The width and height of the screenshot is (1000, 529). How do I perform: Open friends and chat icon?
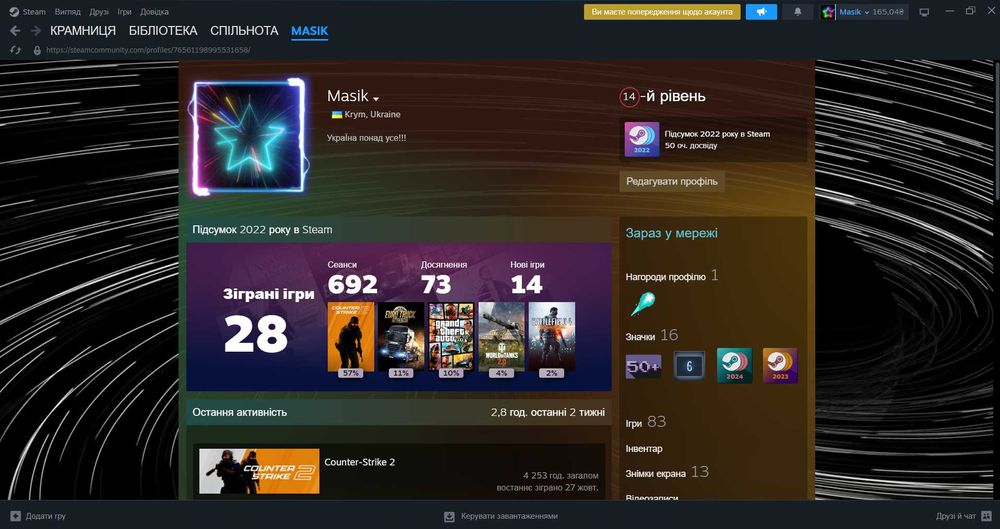coord(987,516)
